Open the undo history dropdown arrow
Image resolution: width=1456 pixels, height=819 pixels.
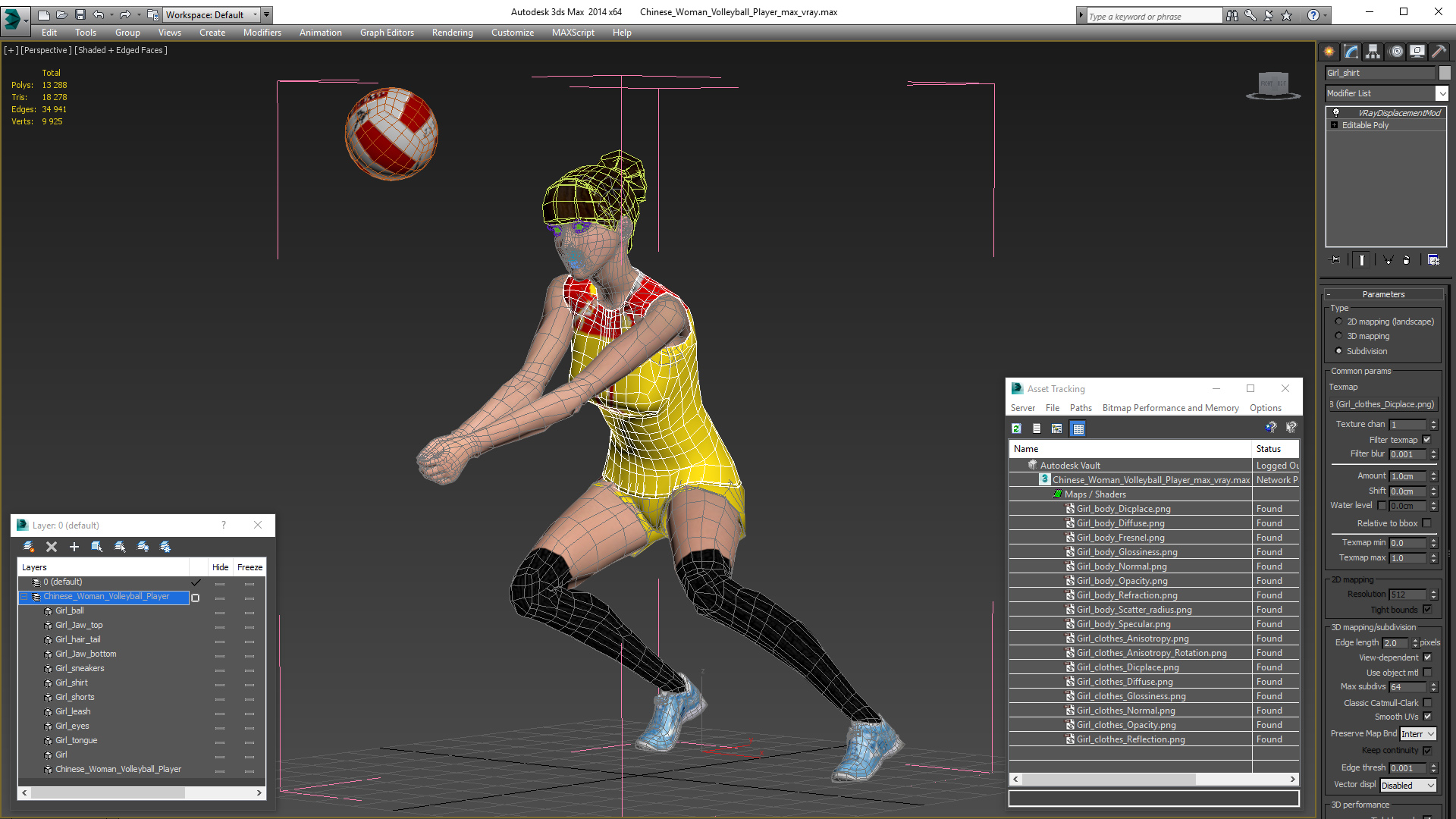(x=111, y=14)
